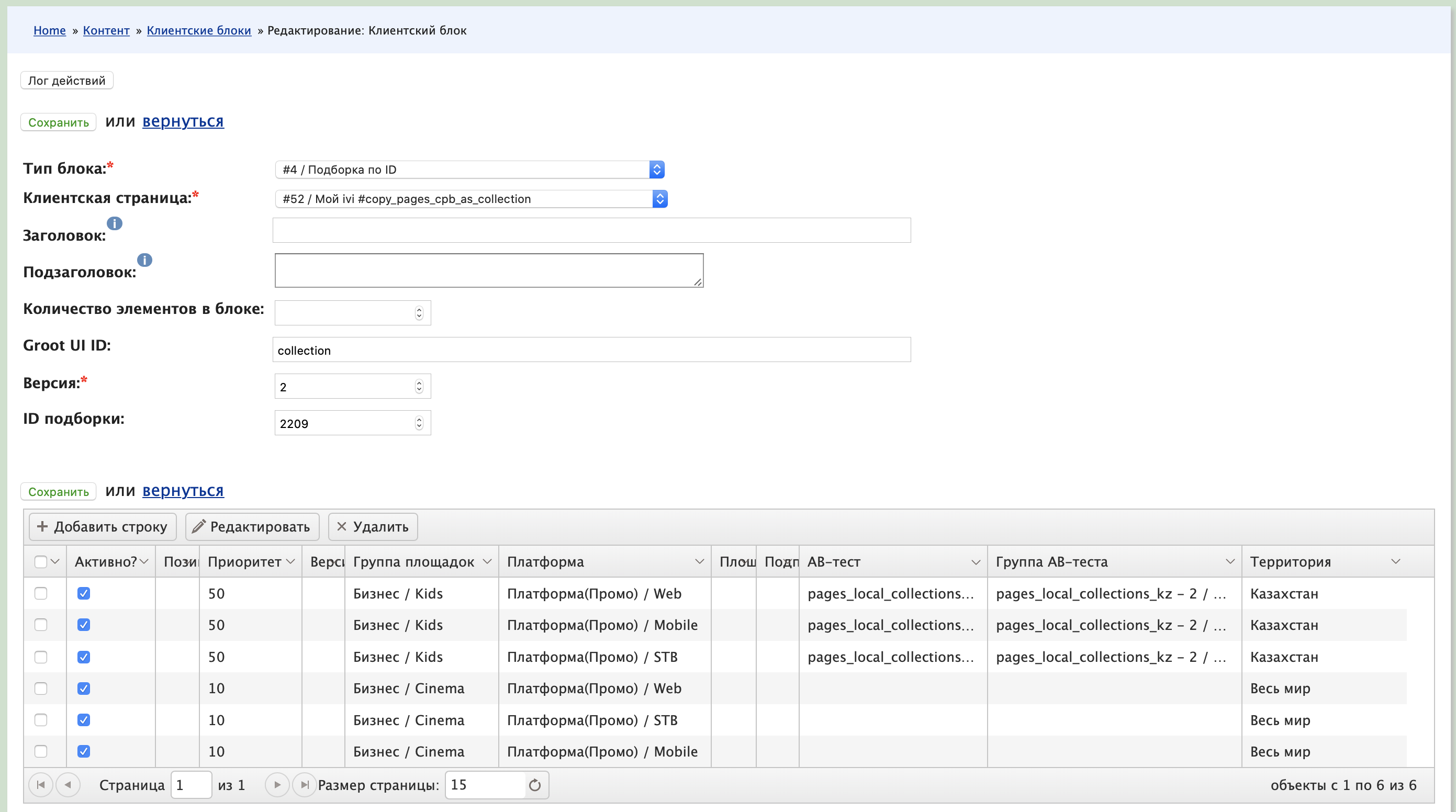
Task: Go to previous page arrow
Action: coord(68,785)
